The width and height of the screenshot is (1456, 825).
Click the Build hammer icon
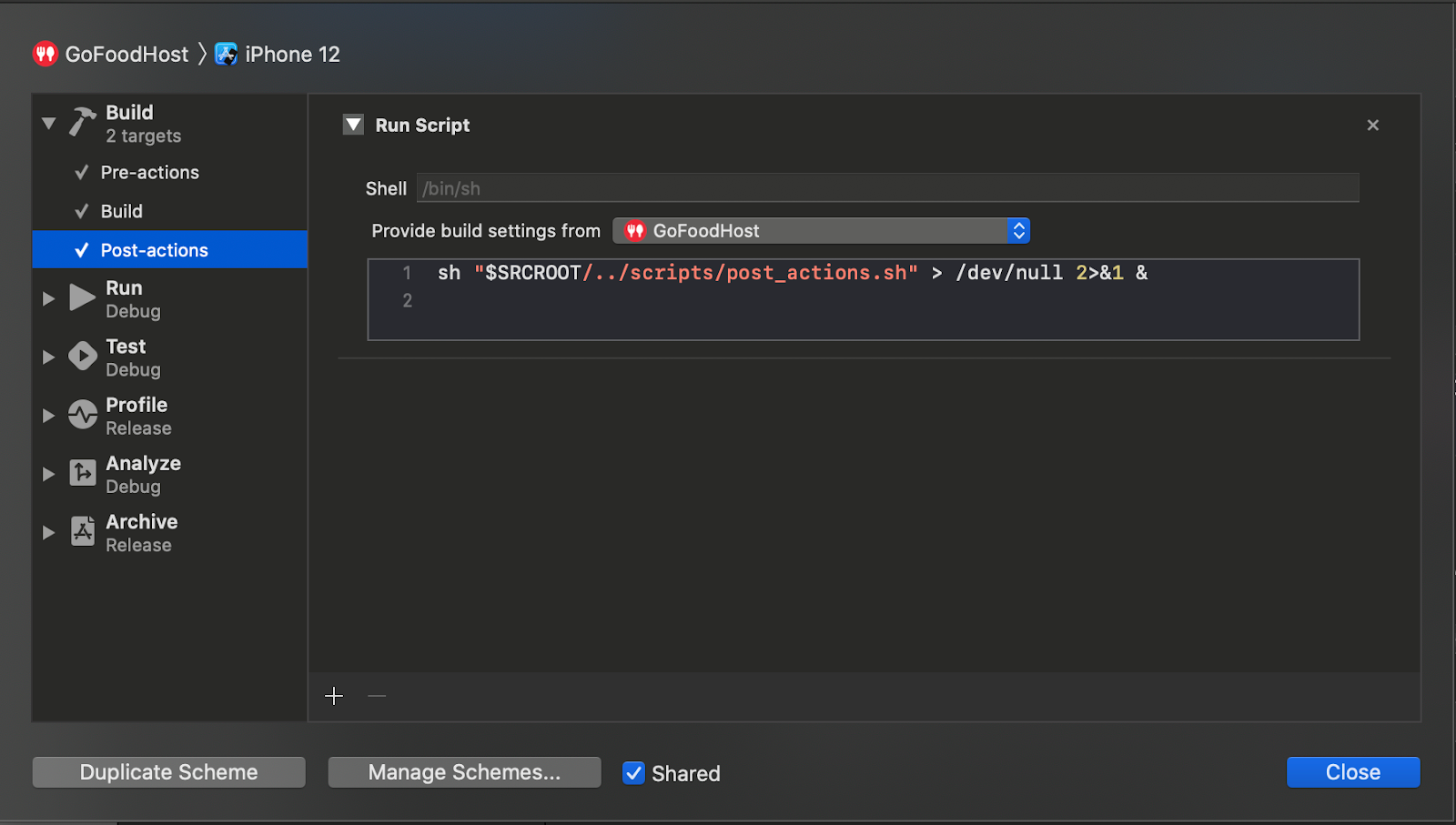(83, 122)
